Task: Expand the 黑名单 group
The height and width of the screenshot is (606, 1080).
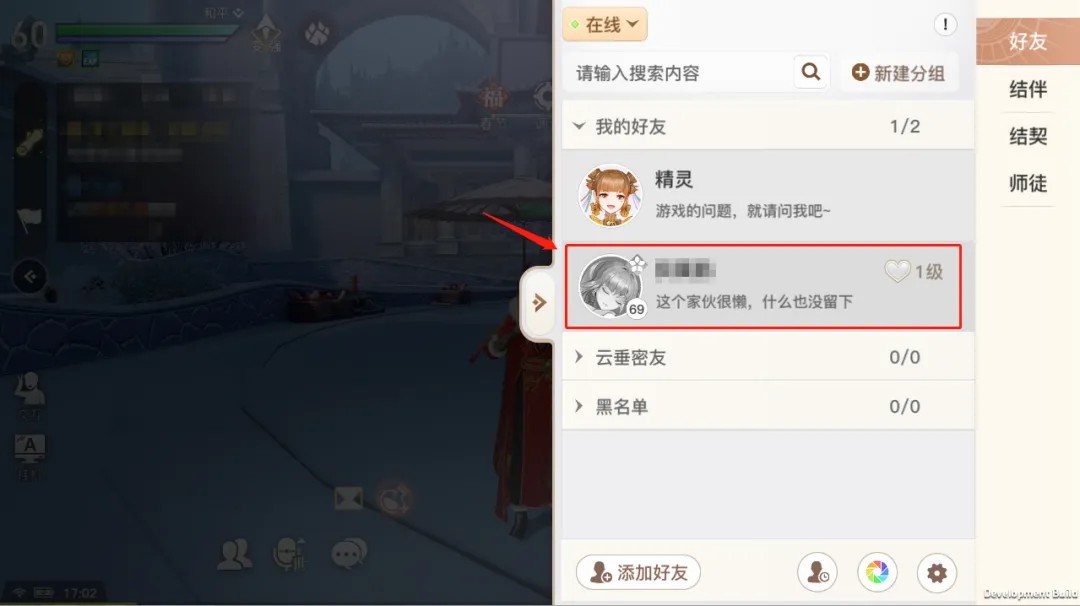Action: coord(768,406)
